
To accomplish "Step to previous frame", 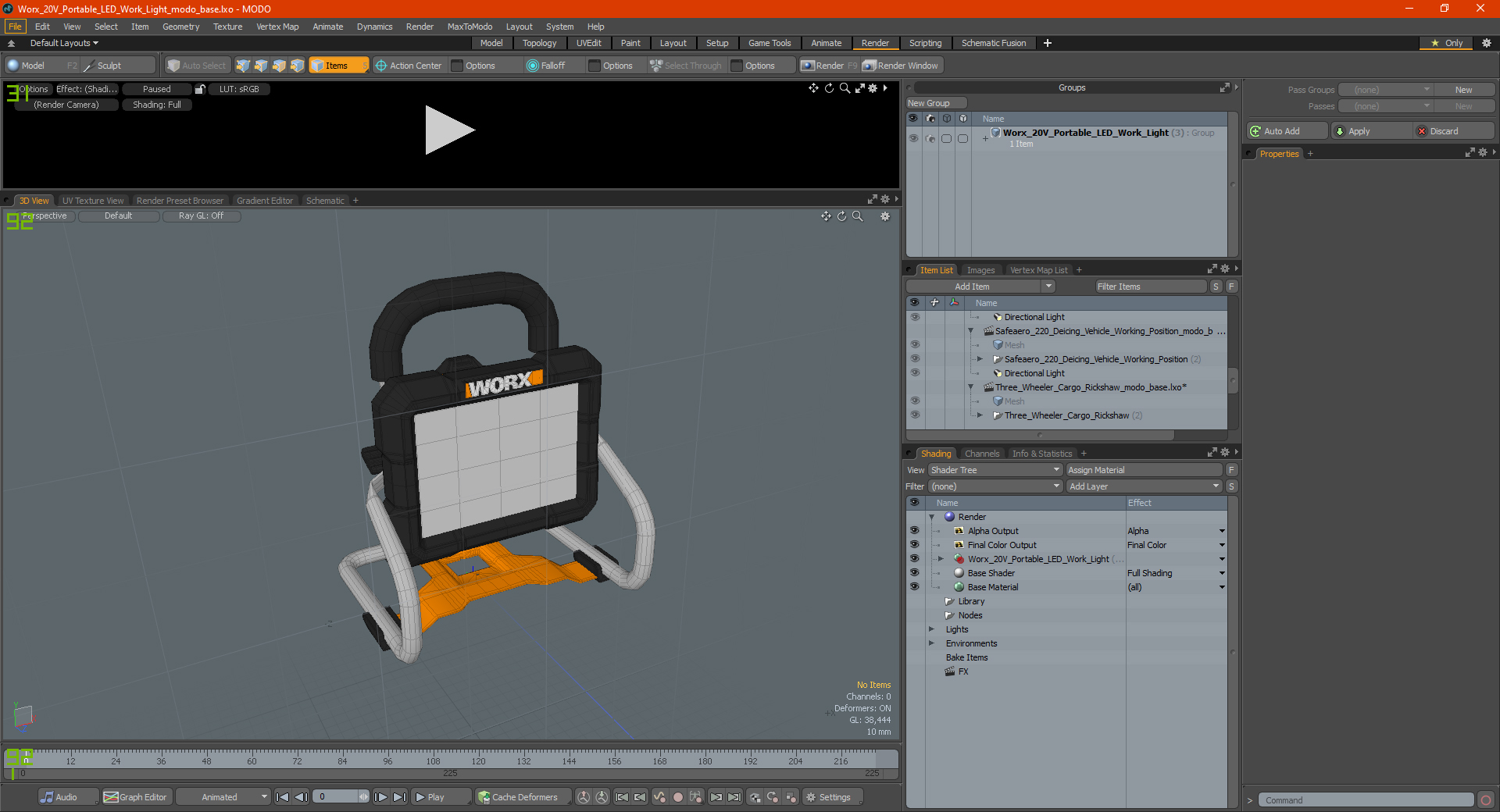I will coord(301,797).
